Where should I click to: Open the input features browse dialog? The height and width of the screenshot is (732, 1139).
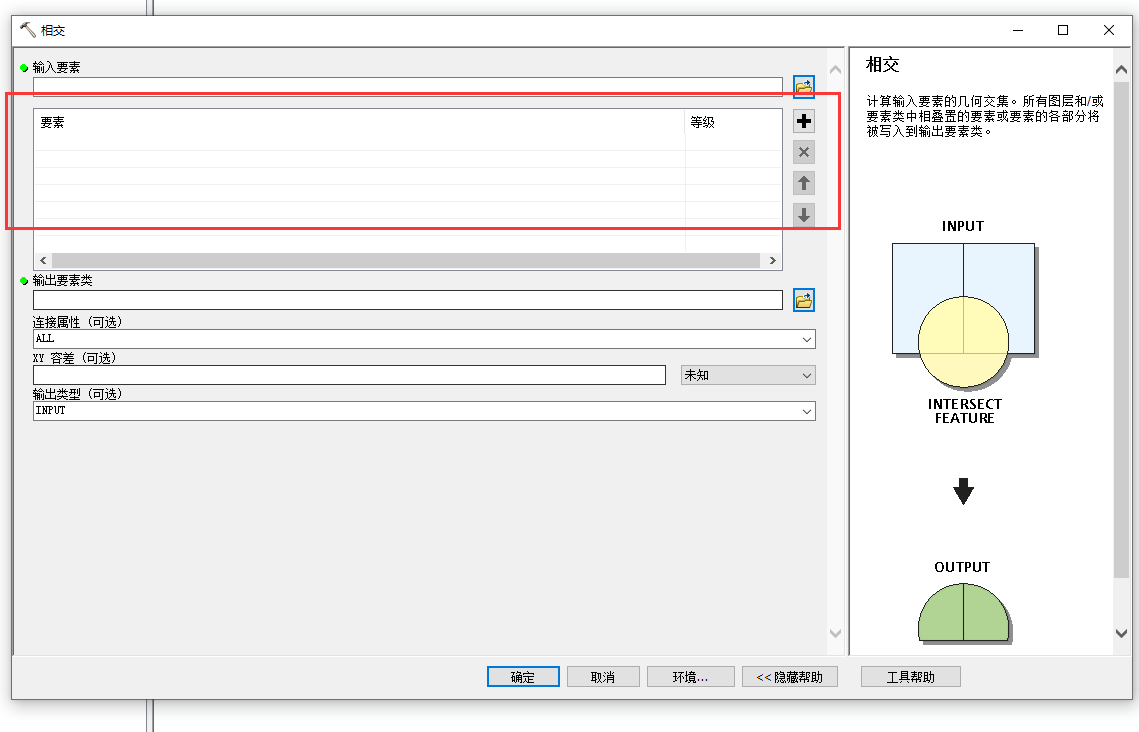[x=804, y=86]
